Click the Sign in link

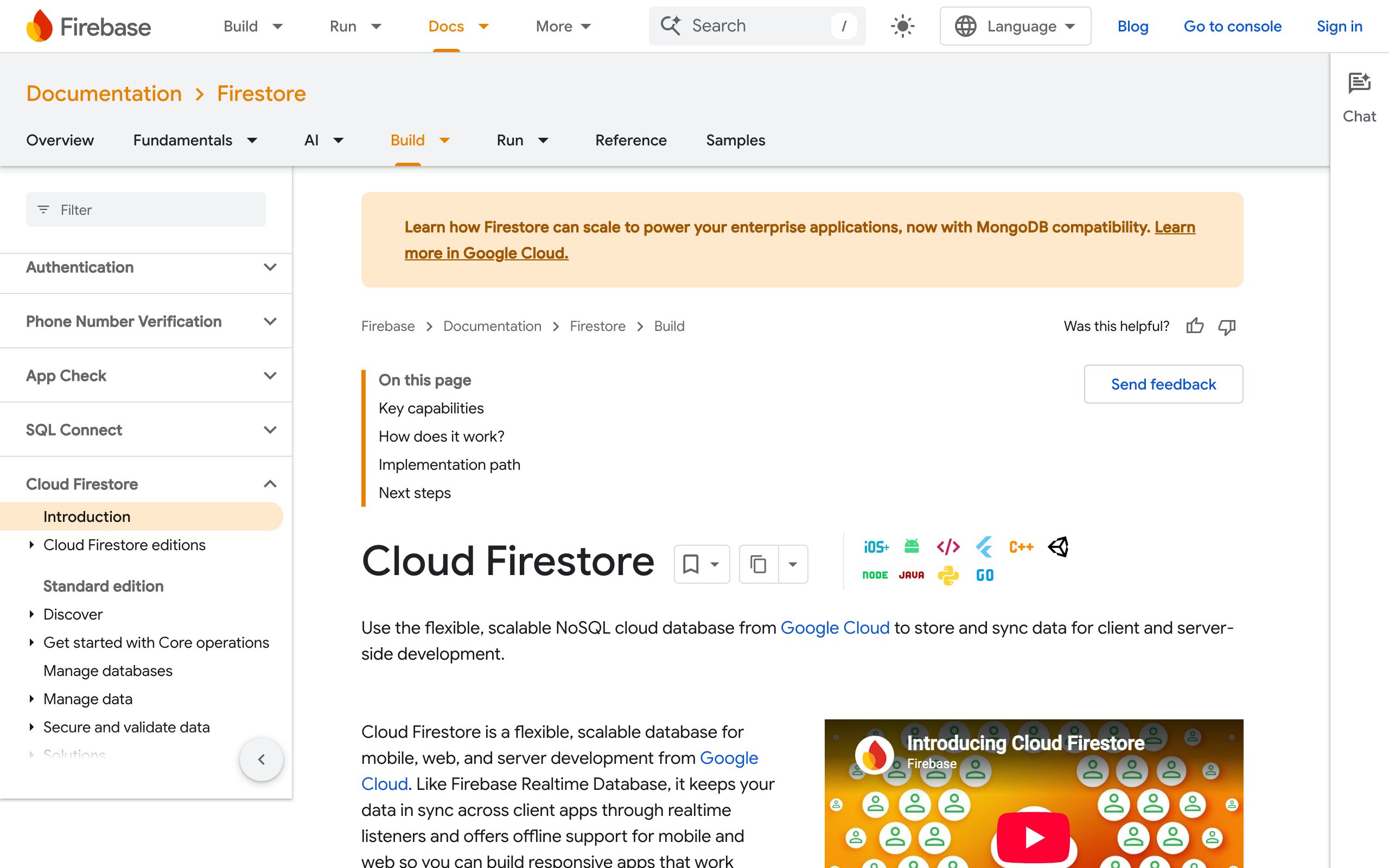point(1339,27)
